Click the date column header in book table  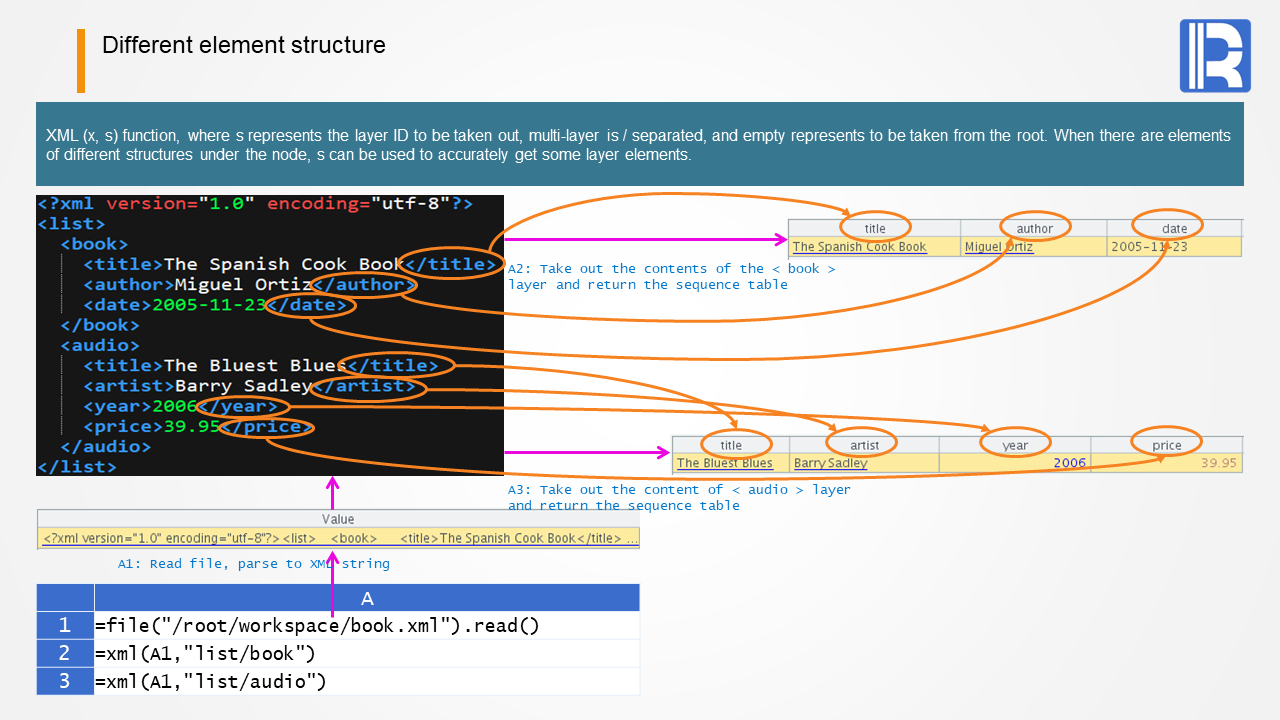pos(1174,228)
